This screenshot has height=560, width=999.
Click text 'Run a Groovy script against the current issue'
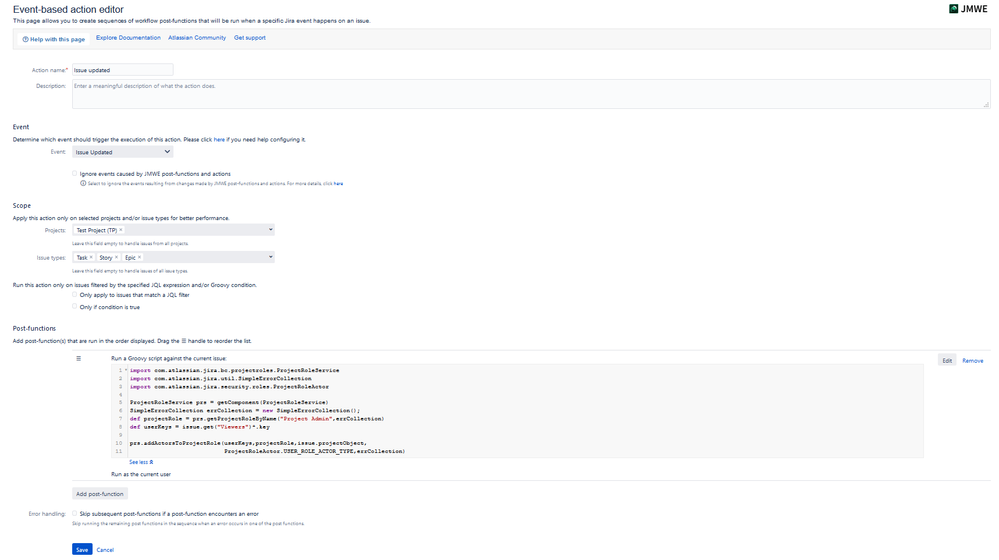coord(169,359)
